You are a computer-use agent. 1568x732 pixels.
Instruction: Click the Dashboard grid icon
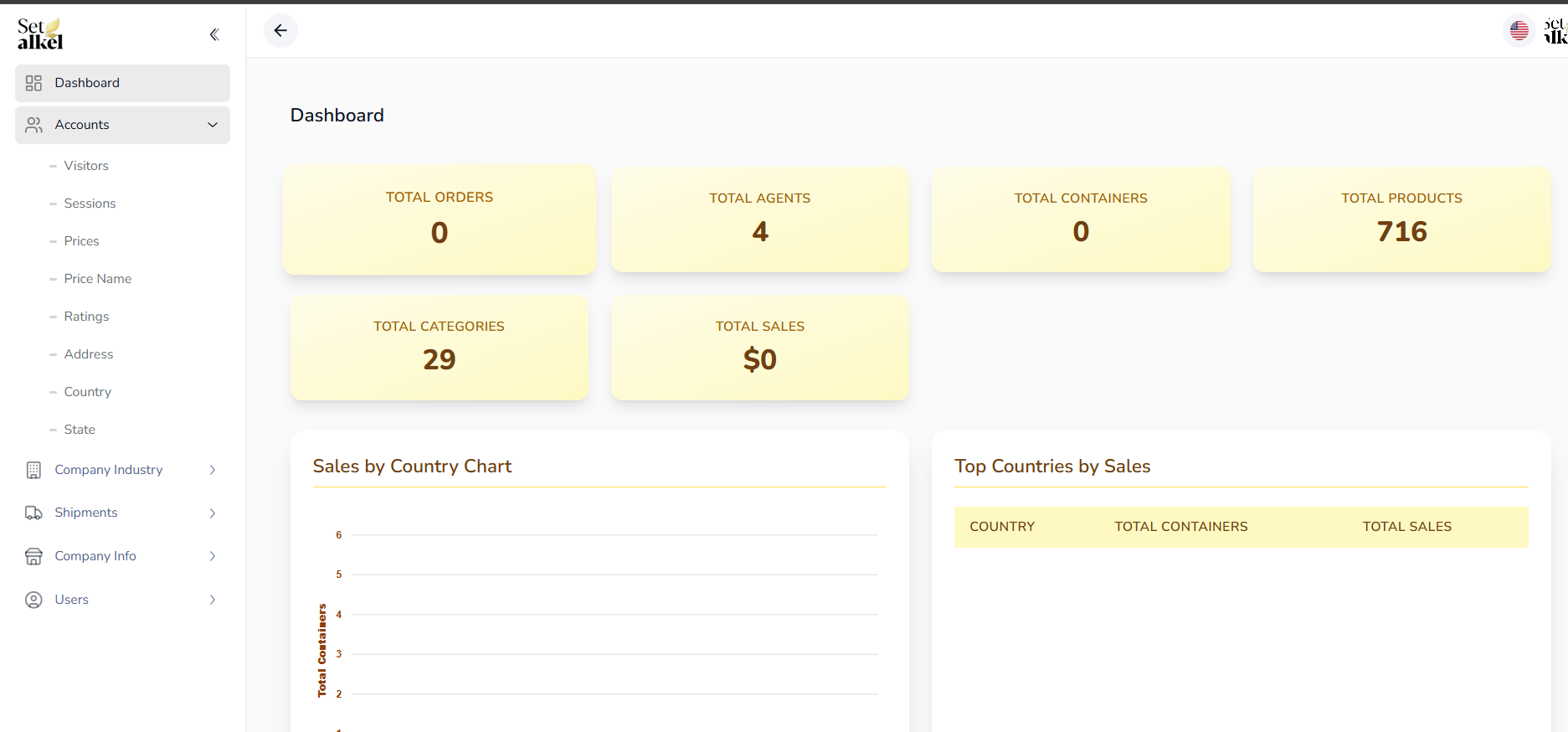click(x=33, y=83)
